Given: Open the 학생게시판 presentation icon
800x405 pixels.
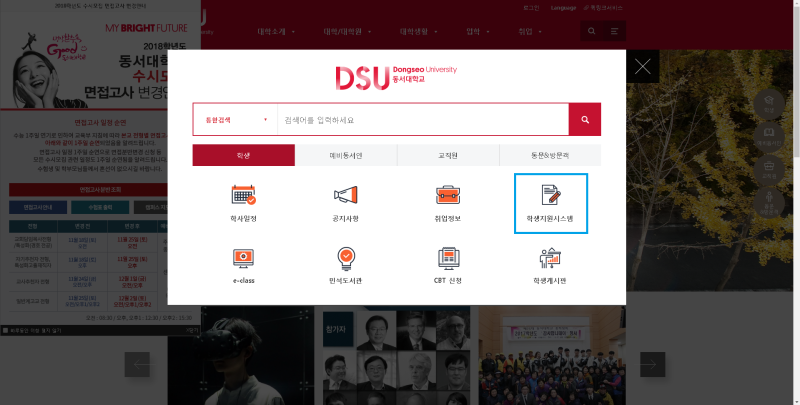Looking at the screenshot, I should tap(550, 259).
